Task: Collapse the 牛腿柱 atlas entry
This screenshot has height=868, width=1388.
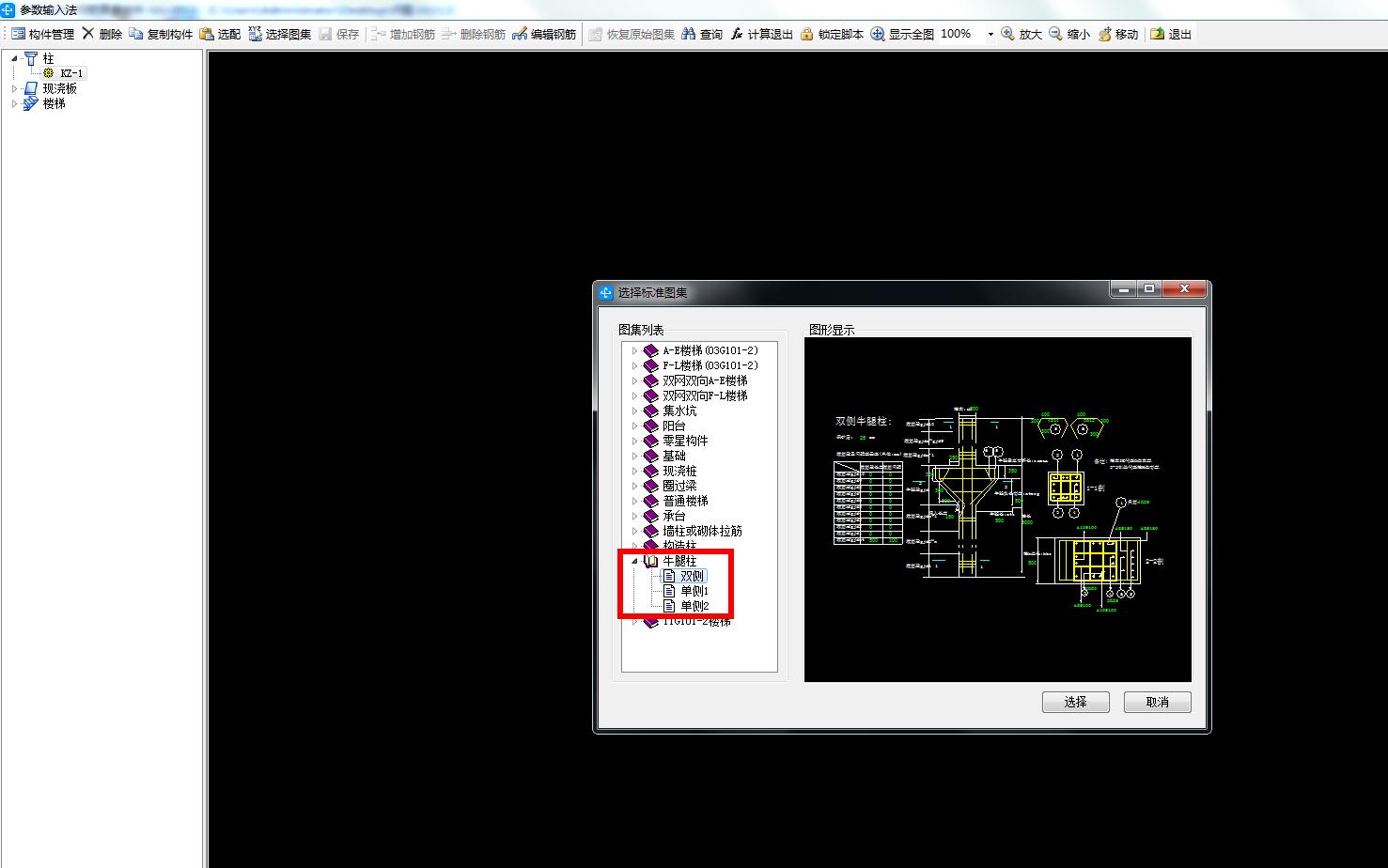Action: [x=634, y=561]
